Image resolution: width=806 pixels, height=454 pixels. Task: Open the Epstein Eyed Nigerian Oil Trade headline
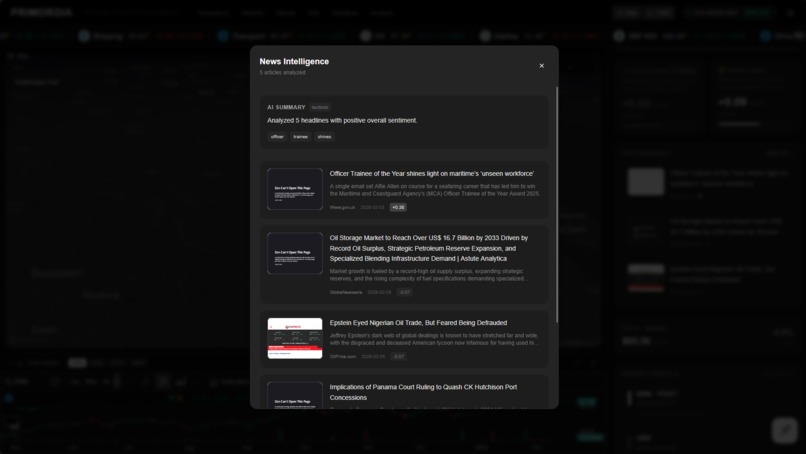[x=418, y=323]
